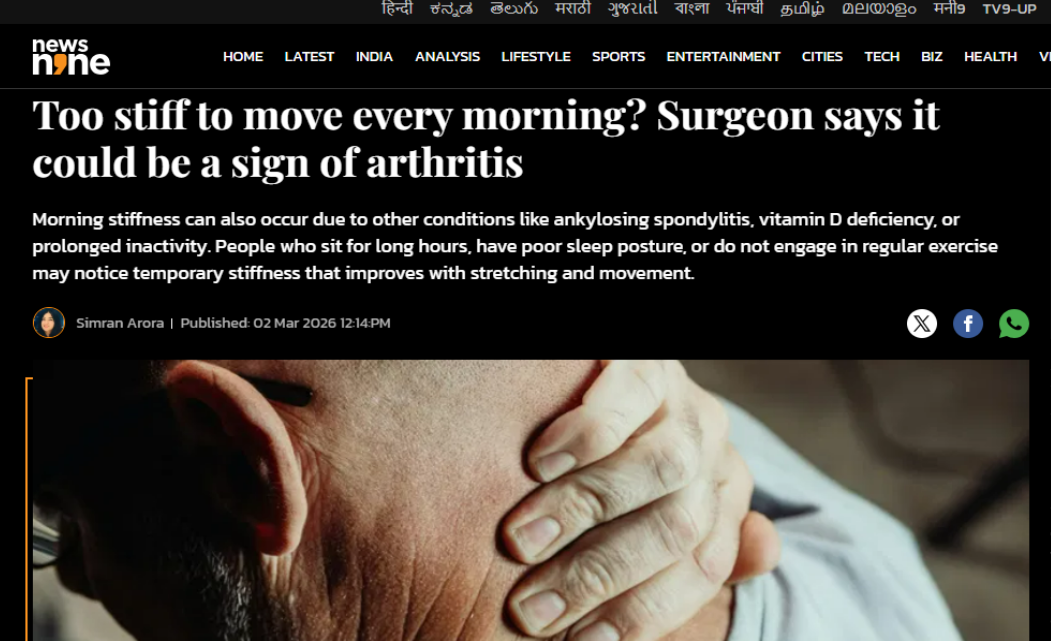Open the HEALTH section
The width and height of the screenshot is (1051, 641).
pyautogui.click(x=990, y=57)
